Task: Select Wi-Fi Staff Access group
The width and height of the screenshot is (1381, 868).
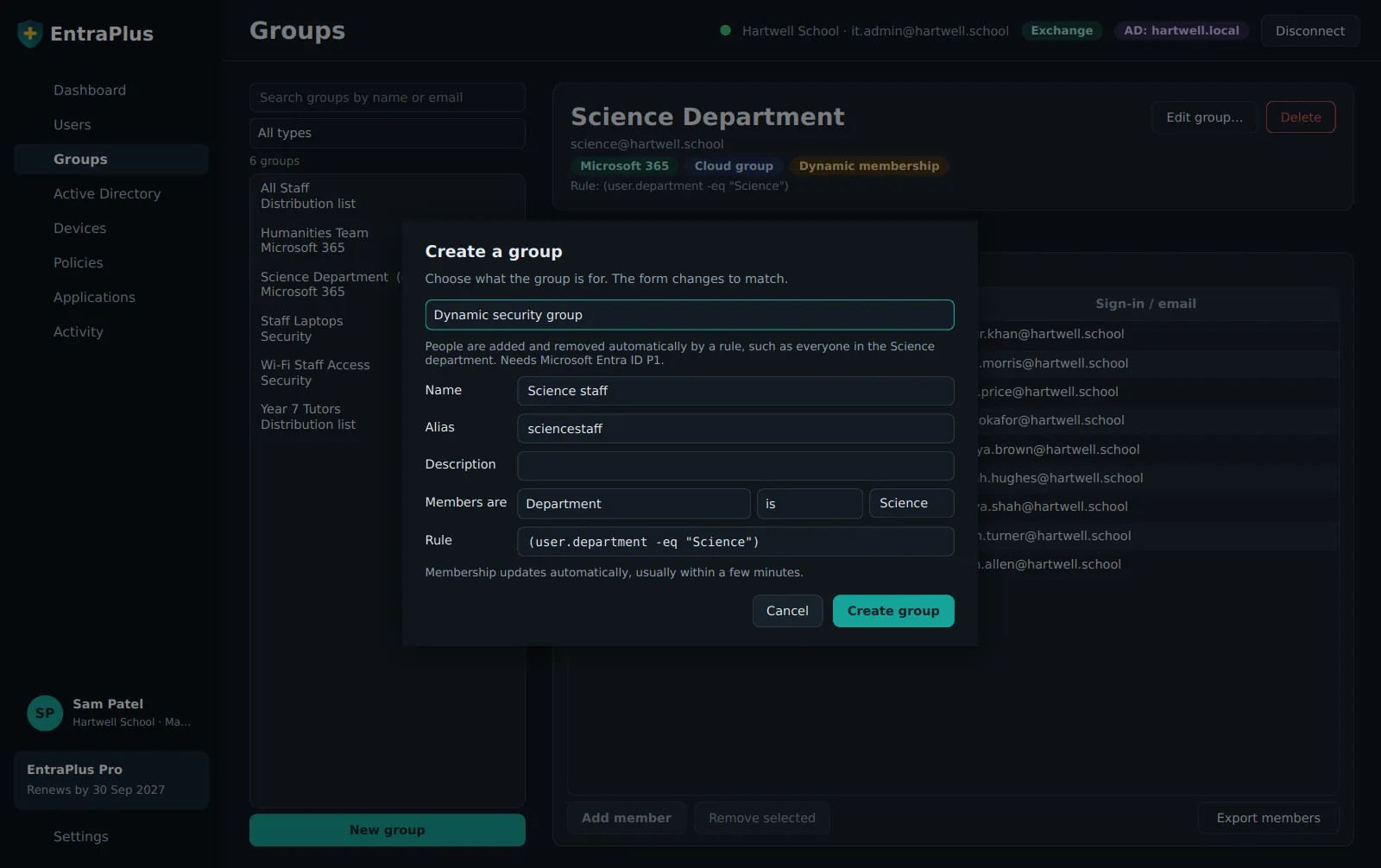Action: point(328,373)
